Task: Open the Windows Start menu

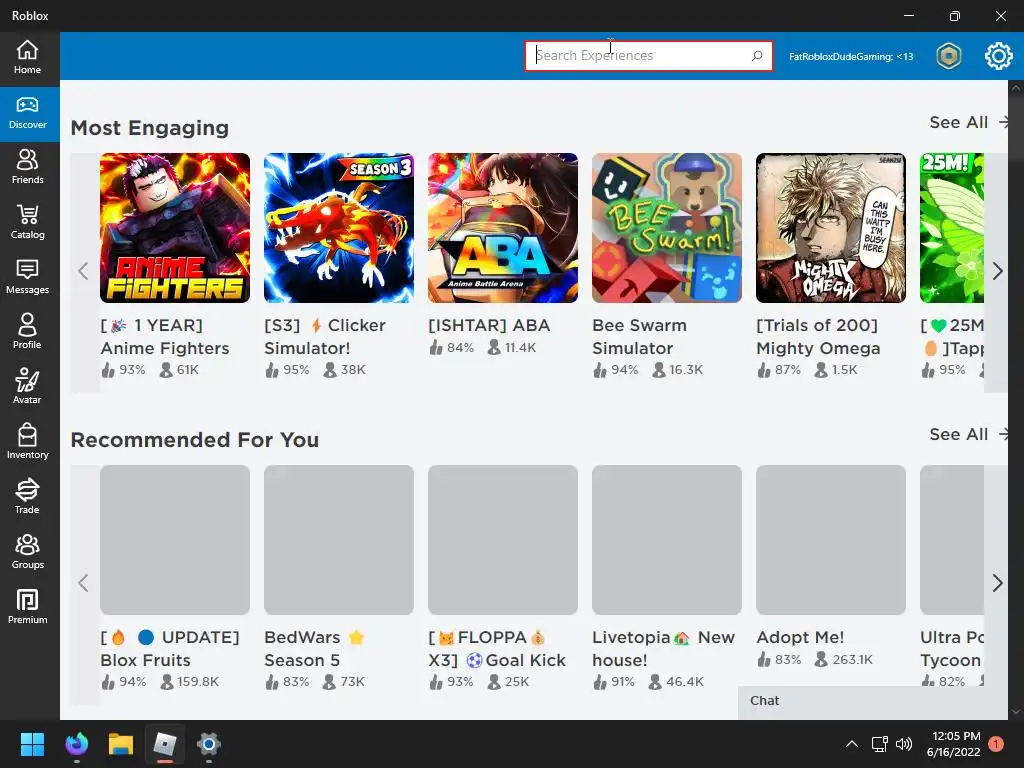Action: 32,744
